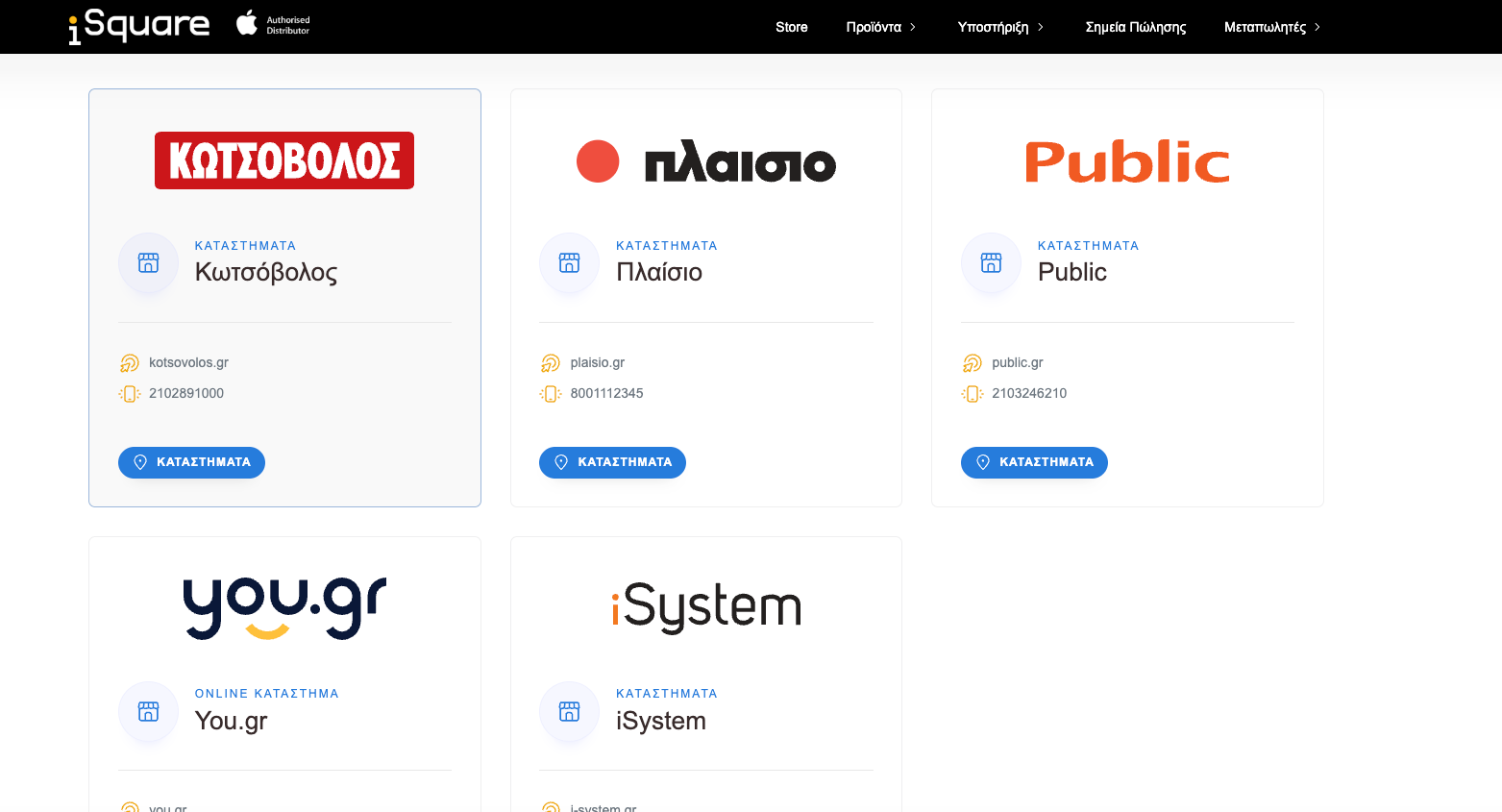The image size is (1502, 812).
Task: Click the web icon next to kotsovolos.gr
Action: click(x=129, y=363)
